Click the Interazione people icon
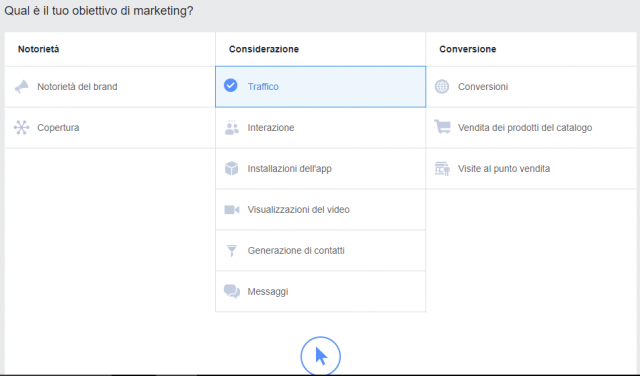The height and width of the screenshot is (376, 640). (232, 127)
